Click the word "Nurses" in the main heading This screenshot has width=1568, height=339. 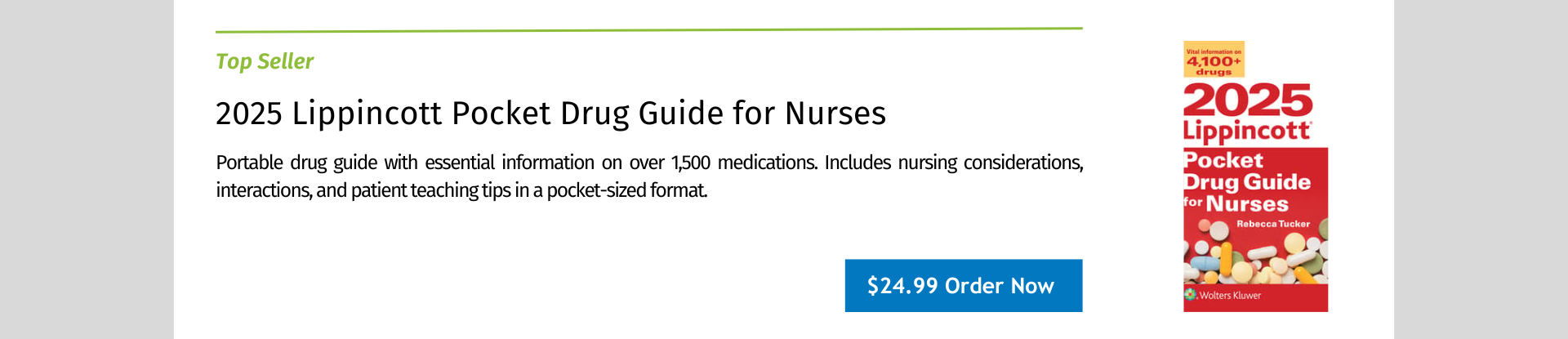[835, 113]
